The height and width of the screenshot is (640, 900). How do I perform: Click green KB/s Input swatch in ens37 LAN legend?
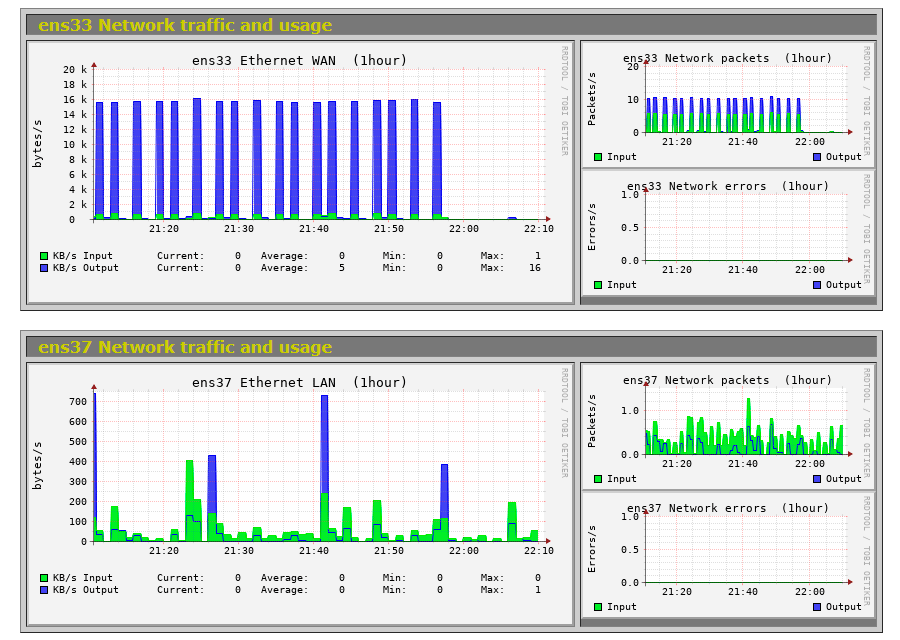tap(44, 578)
